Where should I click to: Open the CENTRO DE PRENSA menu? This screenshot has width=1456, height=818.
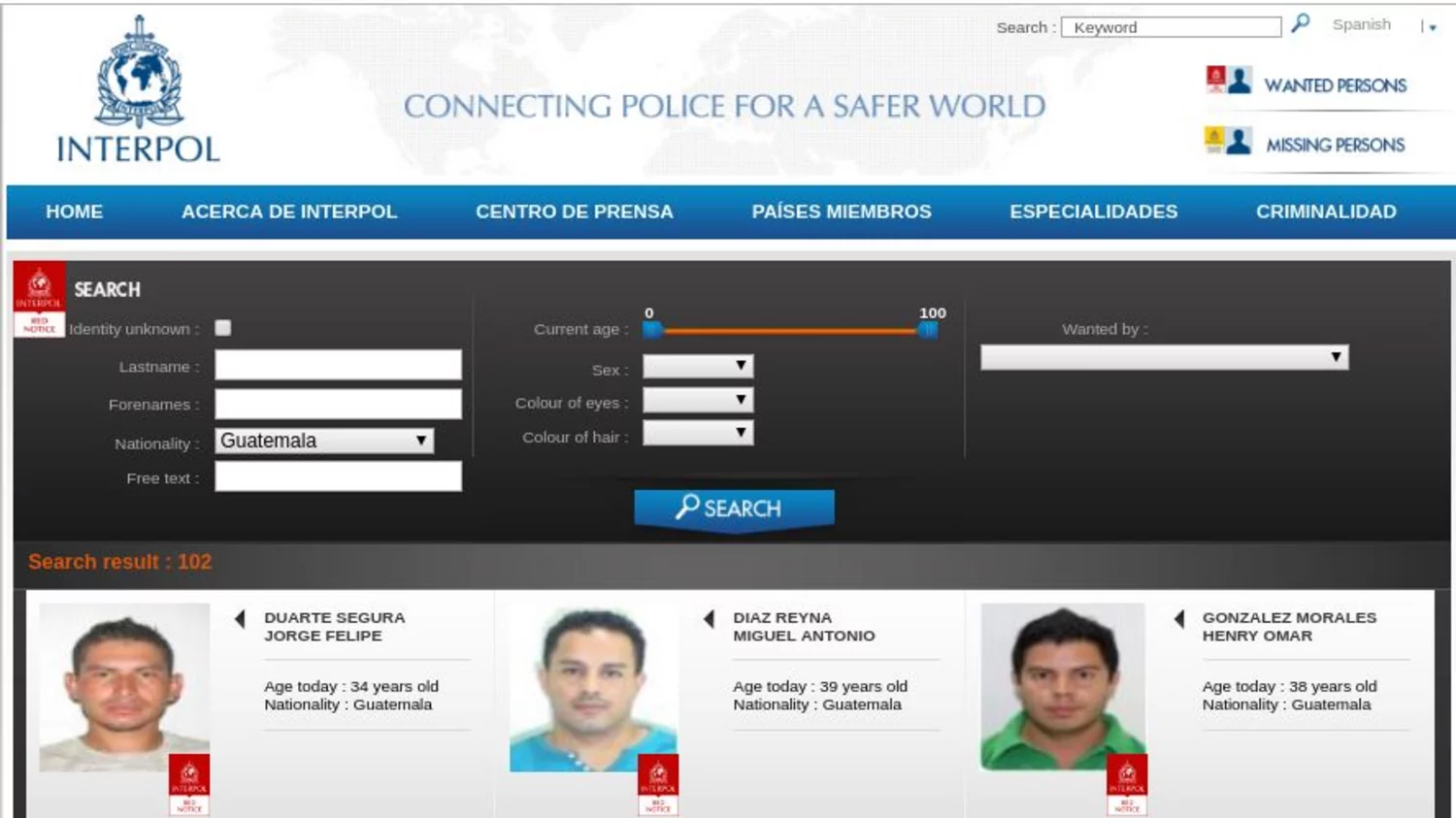coord(575,212)
